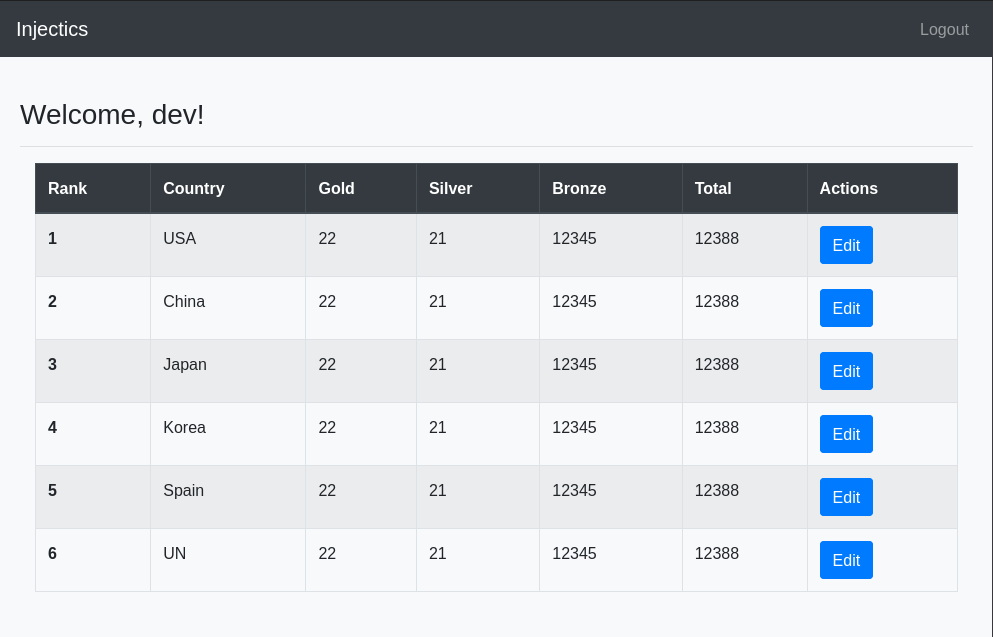Log out using the Logout link
This screenshot has height=637, width=993.
[x=943, y=29]
